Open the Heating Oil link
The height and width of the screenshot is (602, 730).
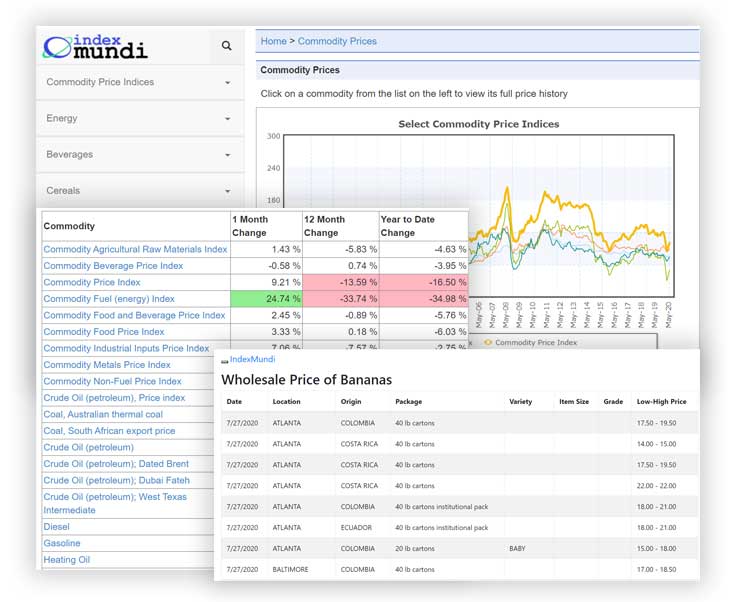click(x=67, y=560)
